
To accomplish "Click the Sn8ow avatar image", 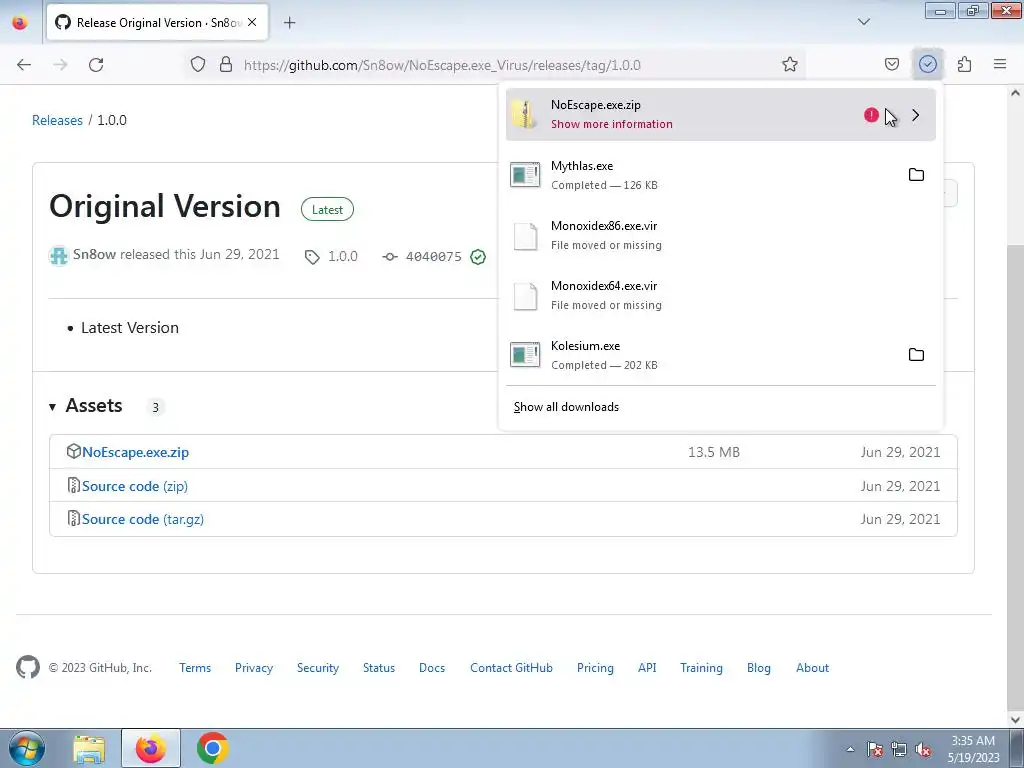I will click(59, 255).
